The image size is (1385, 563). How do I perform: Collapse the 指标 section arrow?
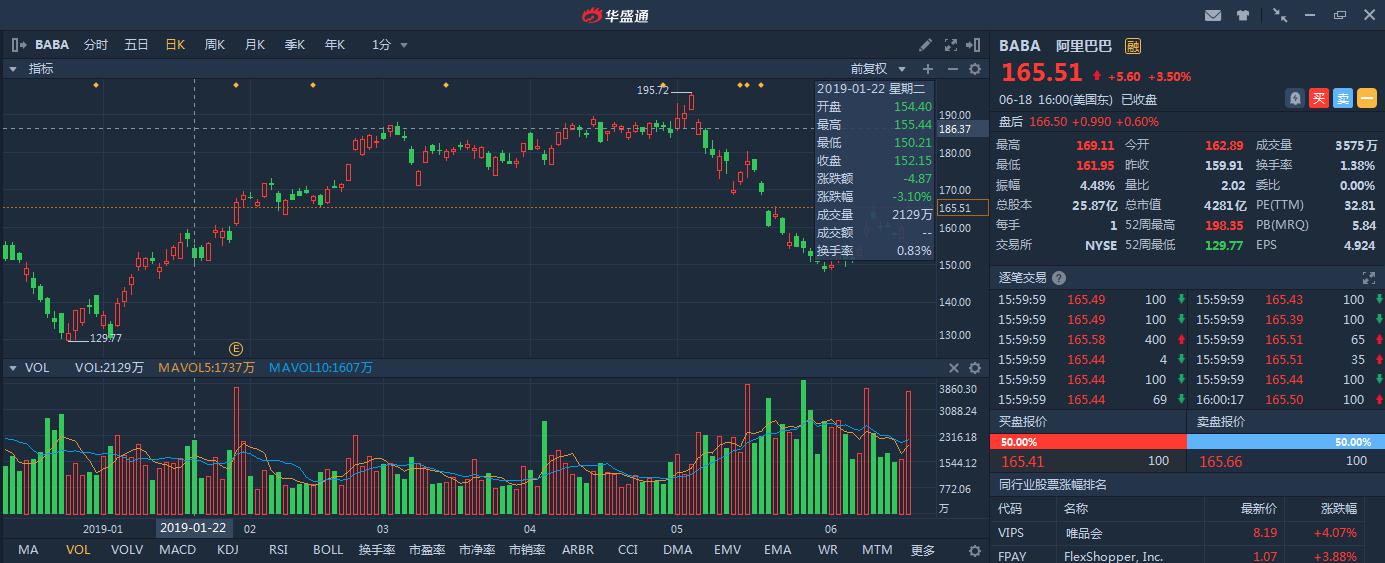click(13, 69)
